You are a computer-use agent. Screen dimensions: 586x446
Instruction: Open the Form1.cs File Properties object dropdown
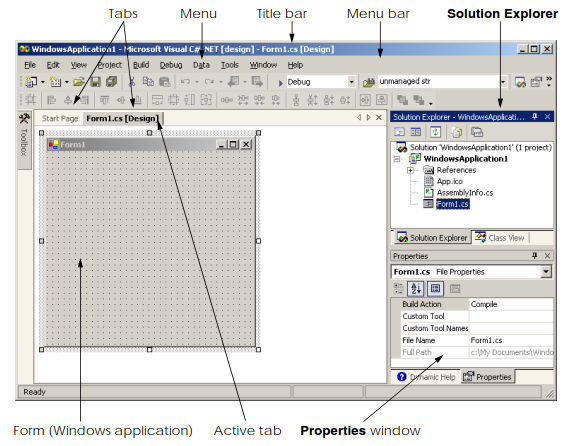click(546, 271)
